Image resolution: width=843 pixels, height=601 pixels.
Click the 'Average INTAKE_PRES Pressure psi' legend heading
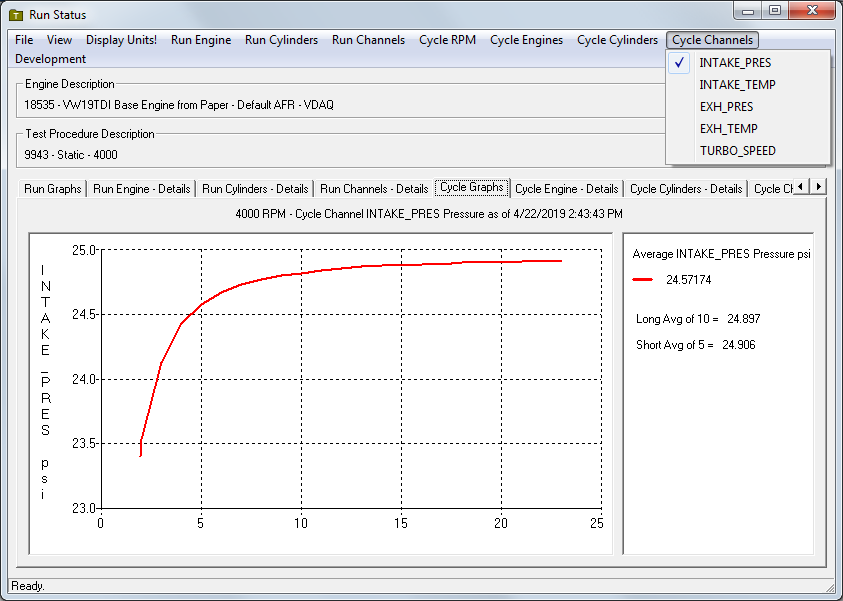(x=721, y=254)
